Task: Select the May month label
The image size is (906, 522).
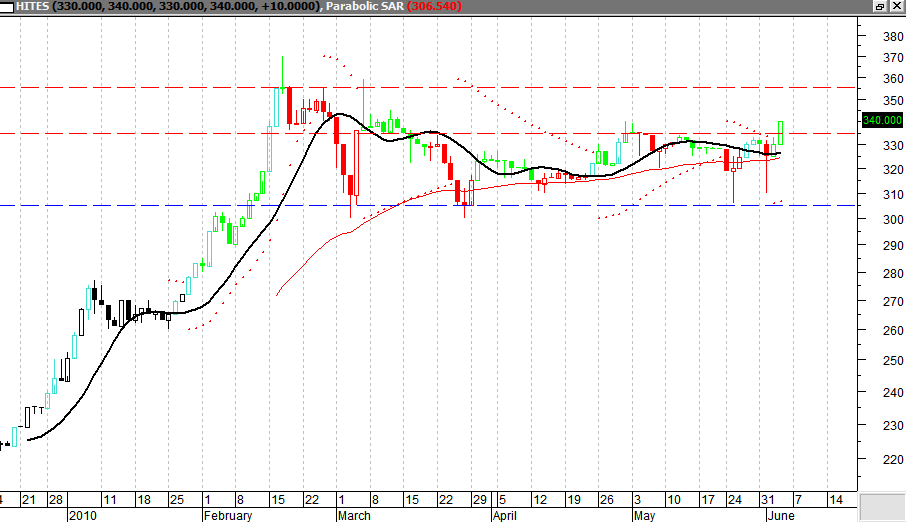Action: (x=645, y=515)
